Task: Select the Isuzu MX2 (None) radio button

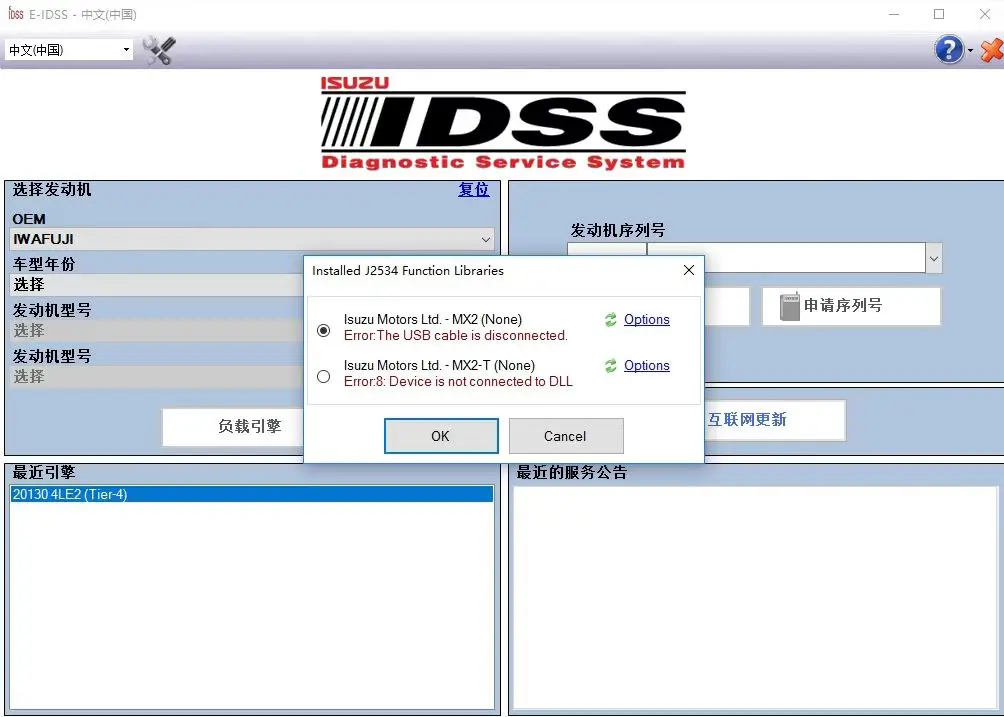Action: click(323, 330)
